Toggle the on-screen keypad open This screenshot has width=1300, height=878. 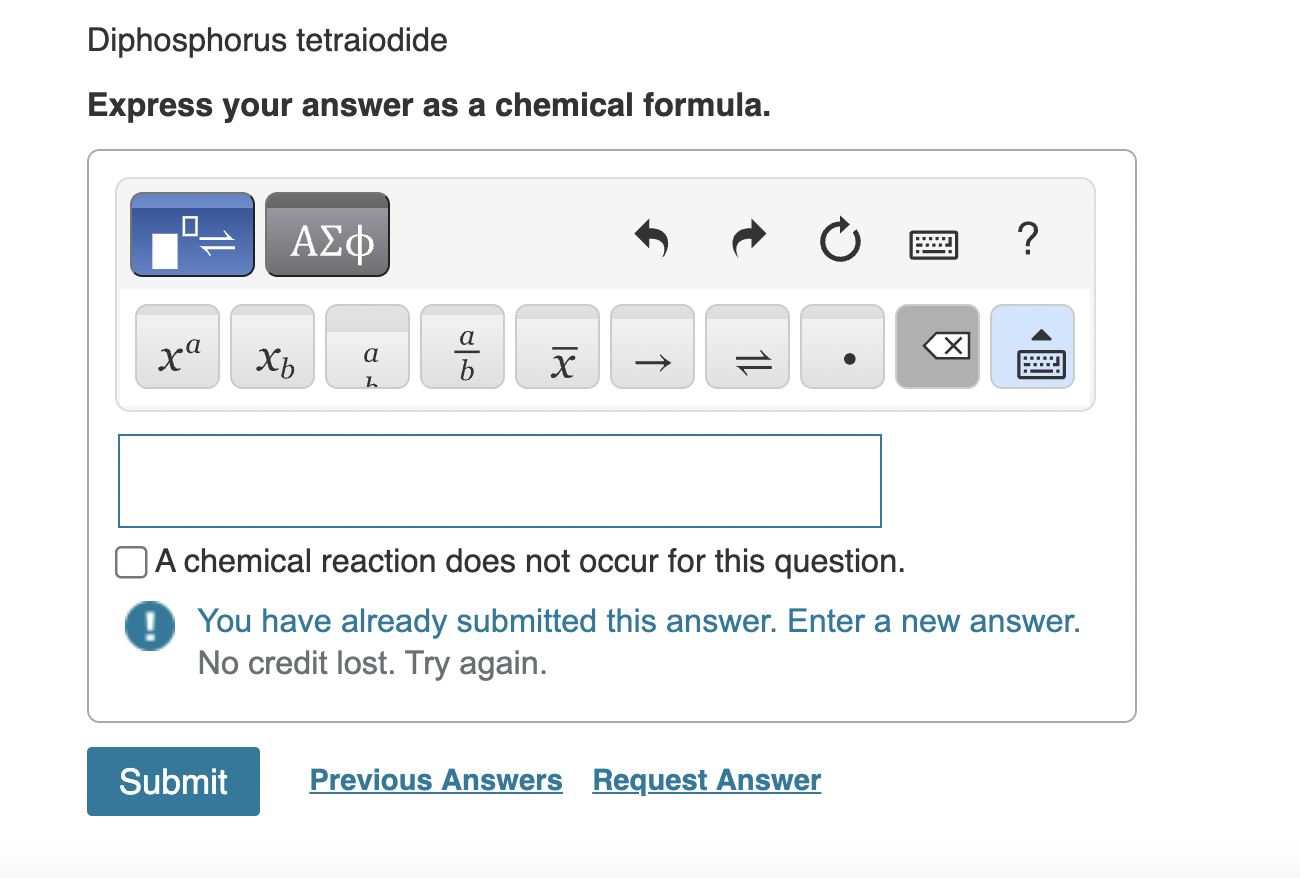1032,347
